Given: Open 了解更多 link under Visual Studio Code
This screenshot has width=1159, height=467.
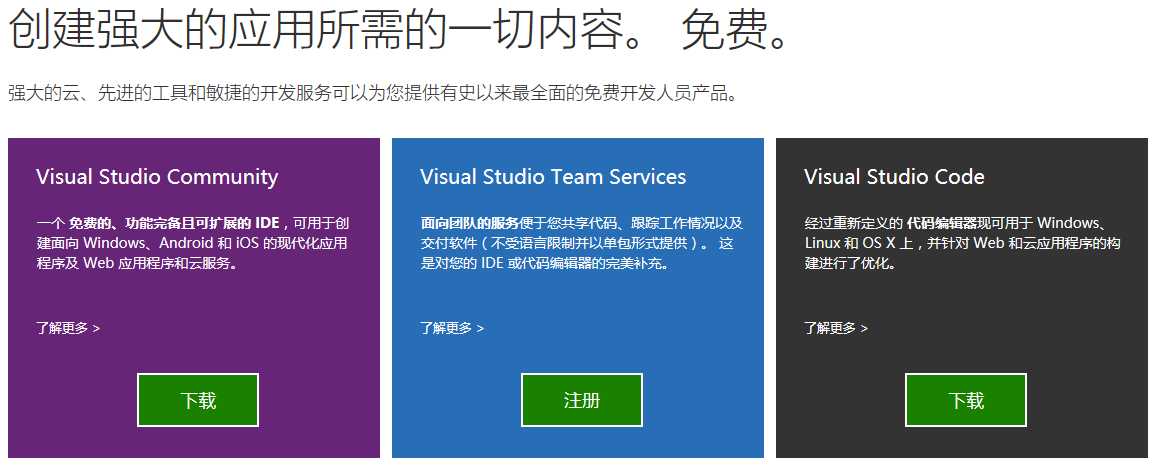Looking at the screenshot, I should tap(836, 328).
